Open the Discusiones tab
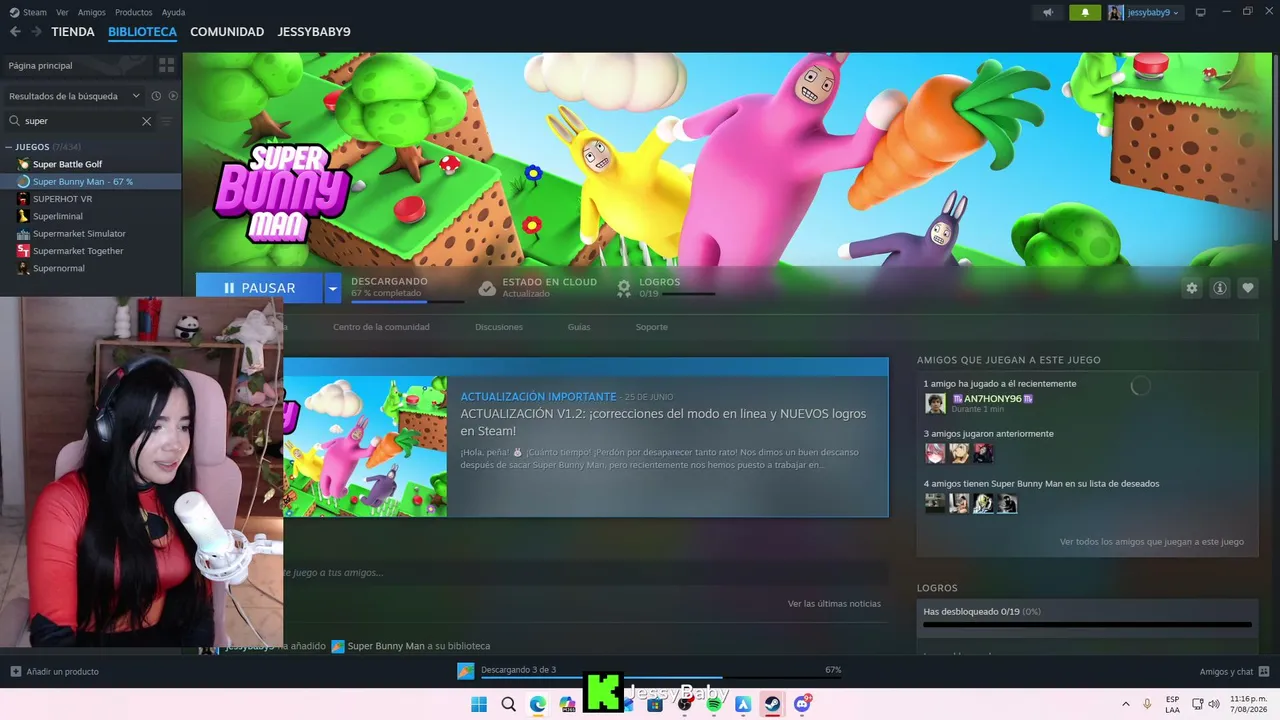This screenshot has height=720, width=1280. 499,327
